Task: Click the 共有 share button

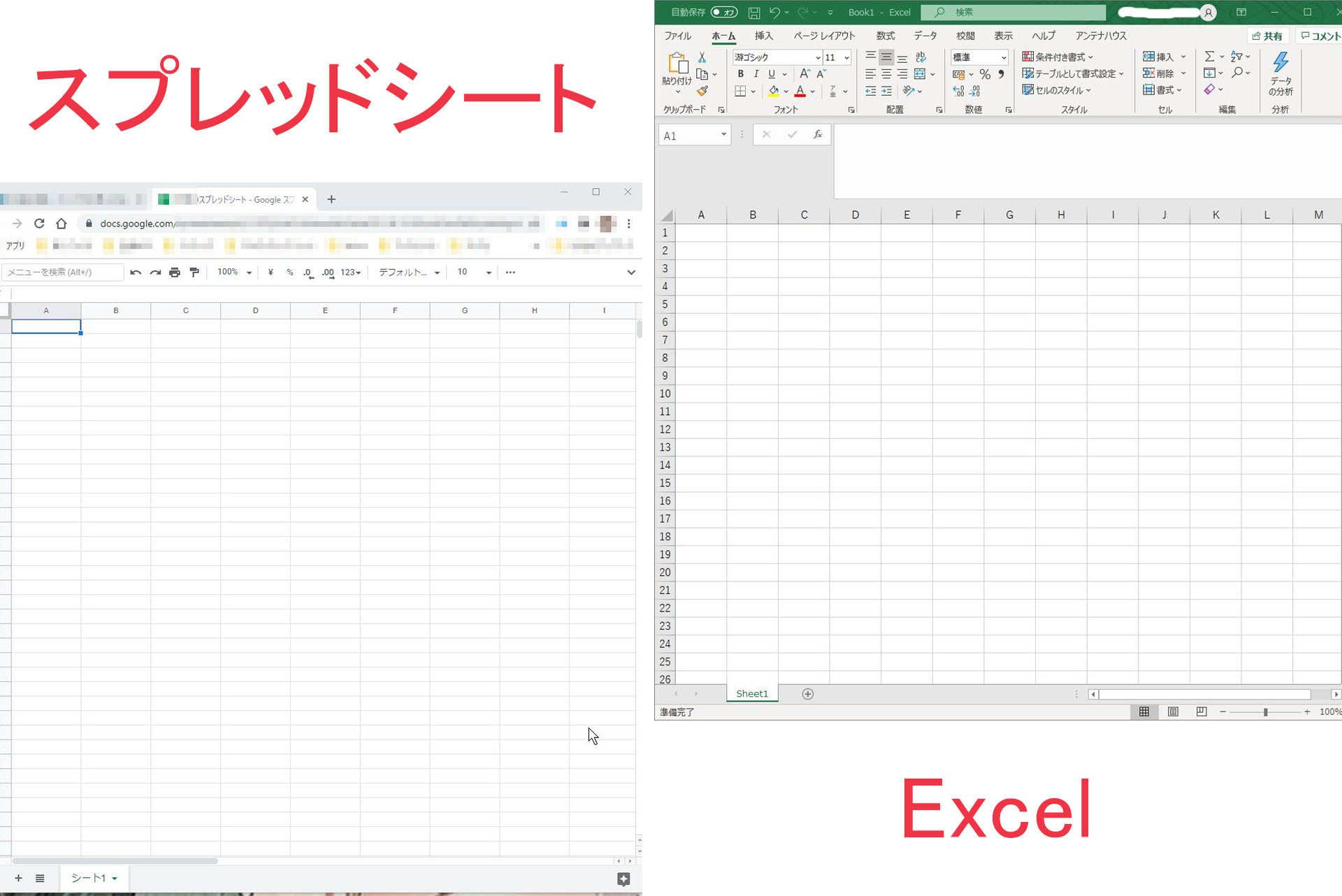Action: point(1267,36)
